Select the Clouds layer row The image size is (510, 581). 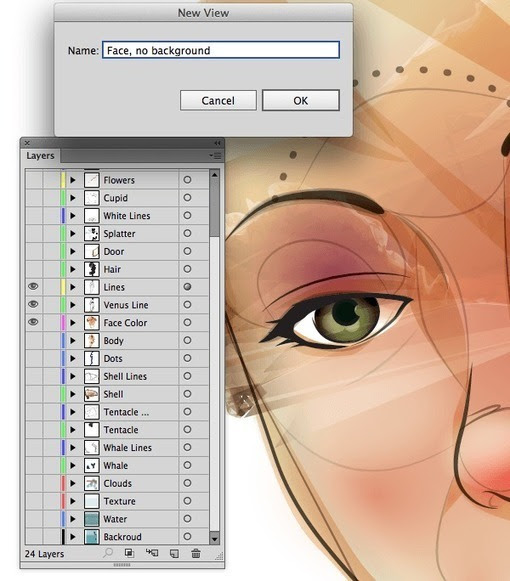point(117,483)
